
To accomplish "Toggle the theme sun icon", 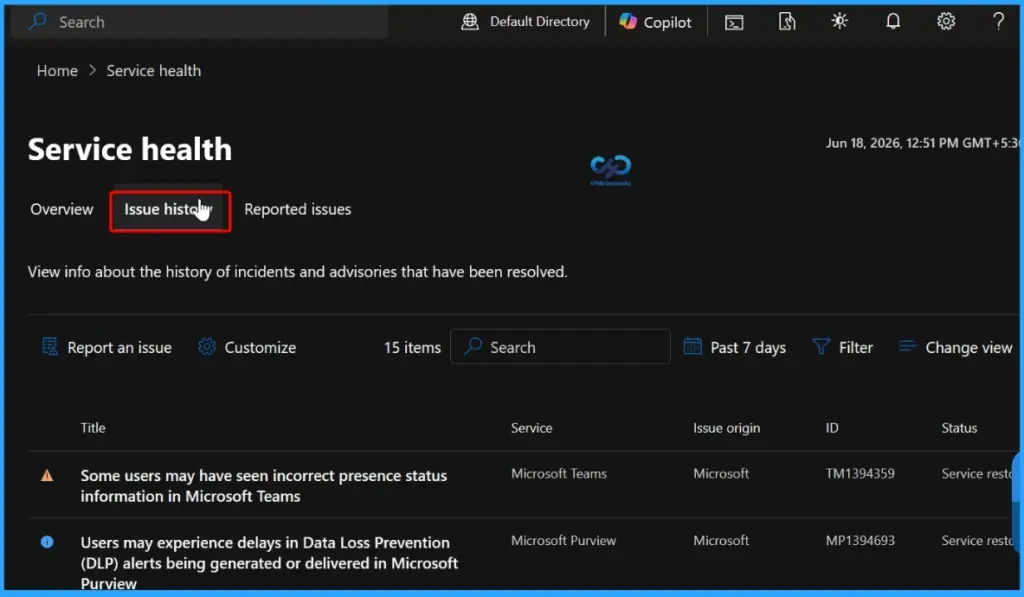I will pos(839,22).
